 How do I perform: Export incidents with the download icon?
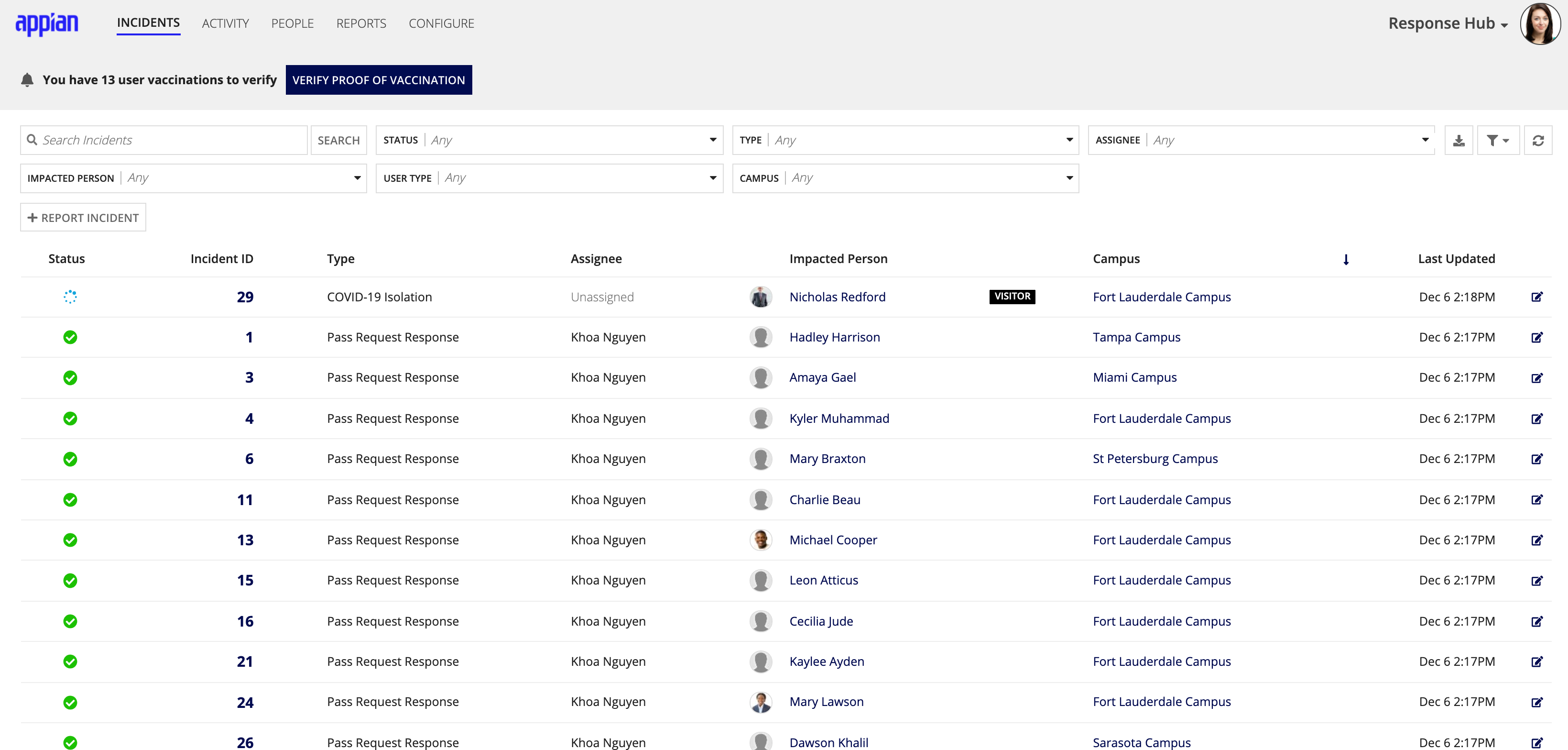1459,141
